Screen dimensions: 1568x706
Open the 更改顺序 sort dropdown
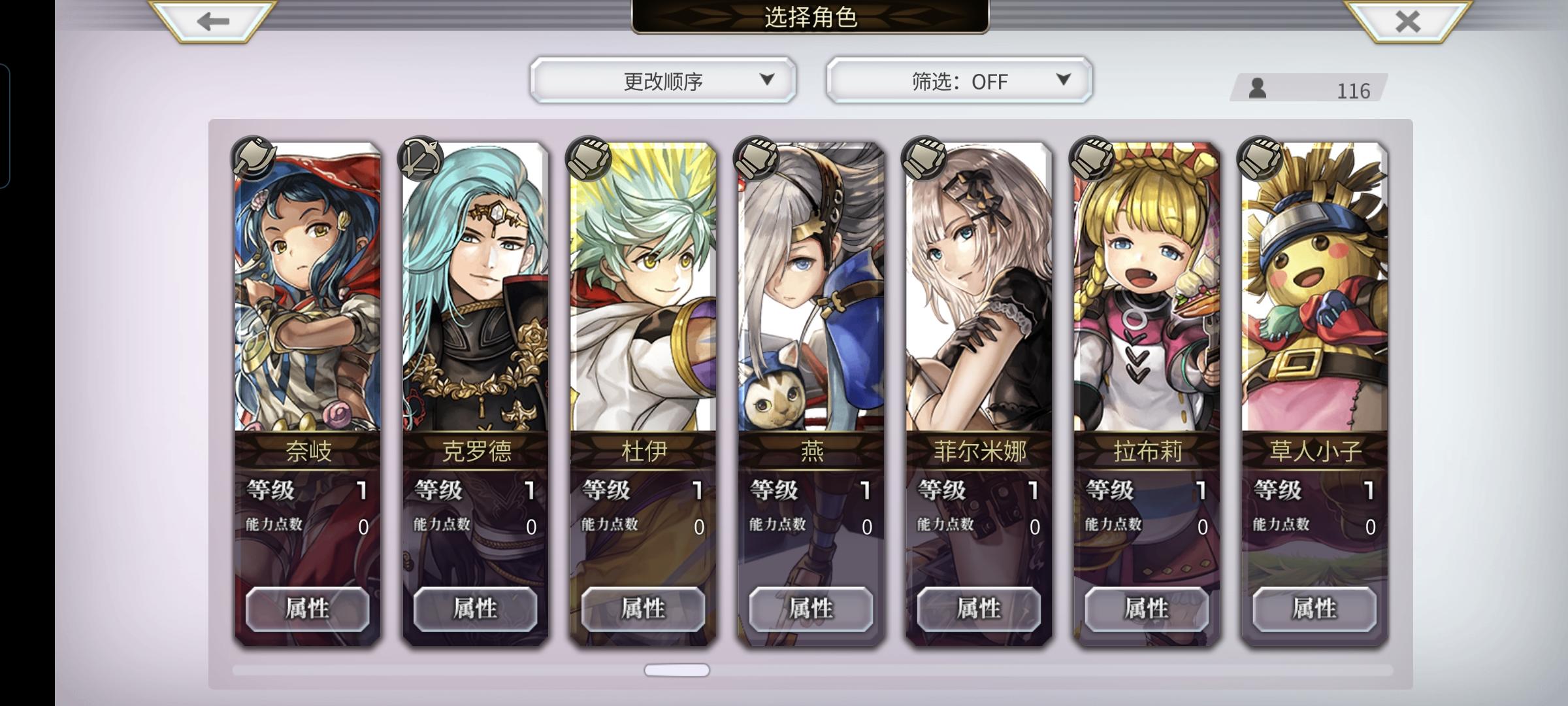click(x=663, y=80)
